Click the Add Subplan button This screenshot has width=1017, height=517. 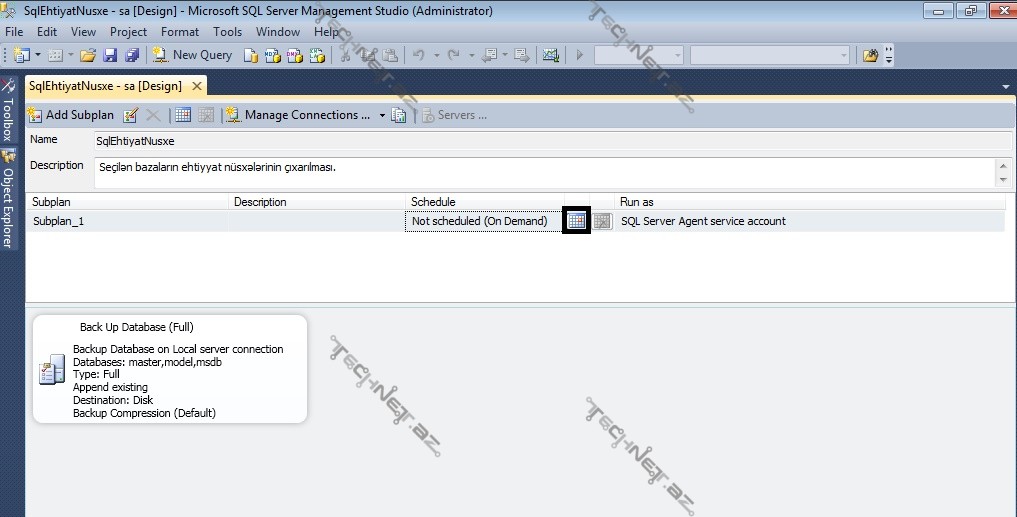pyautogui.click(x=71, y=115)
